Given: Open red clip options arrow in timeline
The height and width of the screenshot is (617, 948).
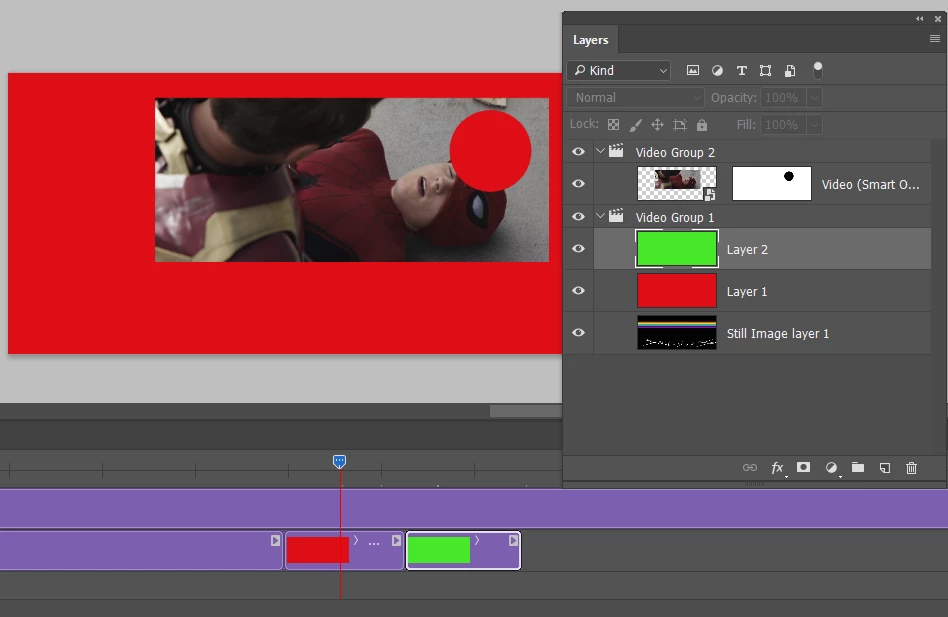Looking at the screenshot, I should (356, 540).
